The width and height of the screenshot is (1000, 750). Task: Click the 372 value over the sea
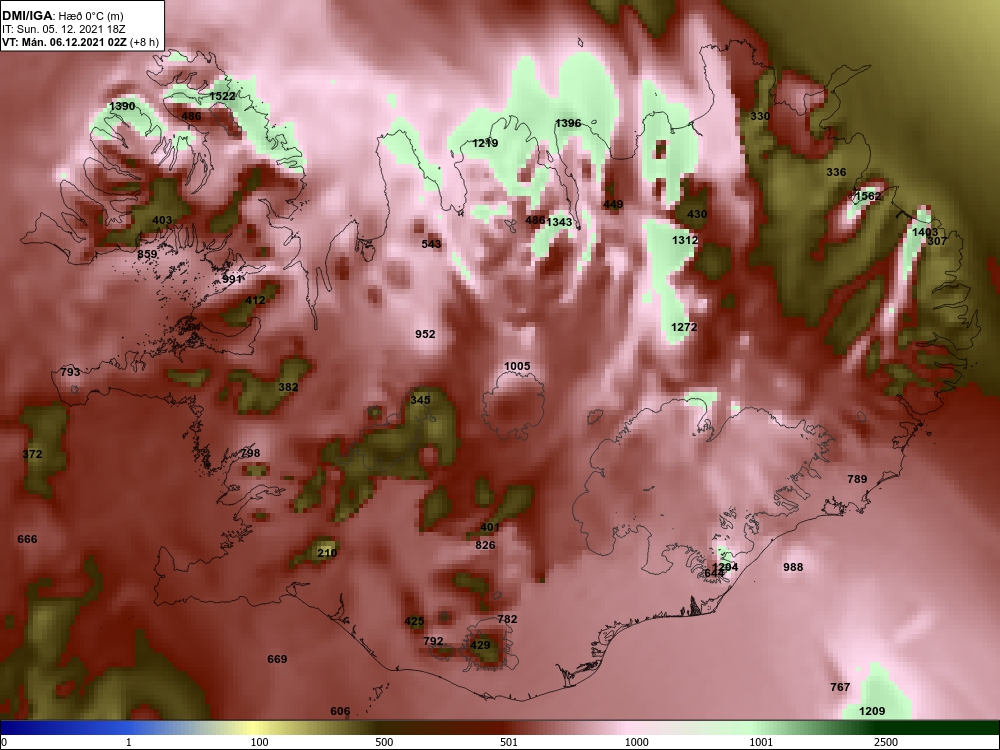coord(33,454)
